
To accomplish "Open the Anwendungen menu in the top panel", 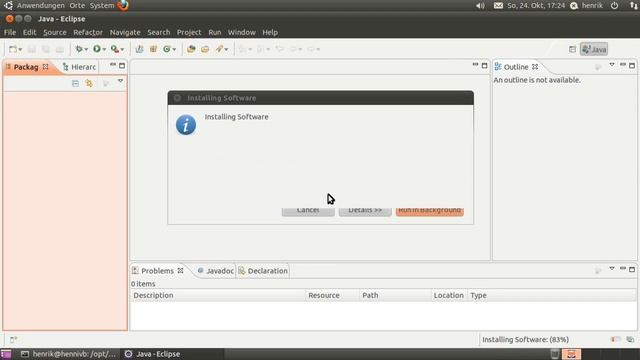I will point(40,5).
